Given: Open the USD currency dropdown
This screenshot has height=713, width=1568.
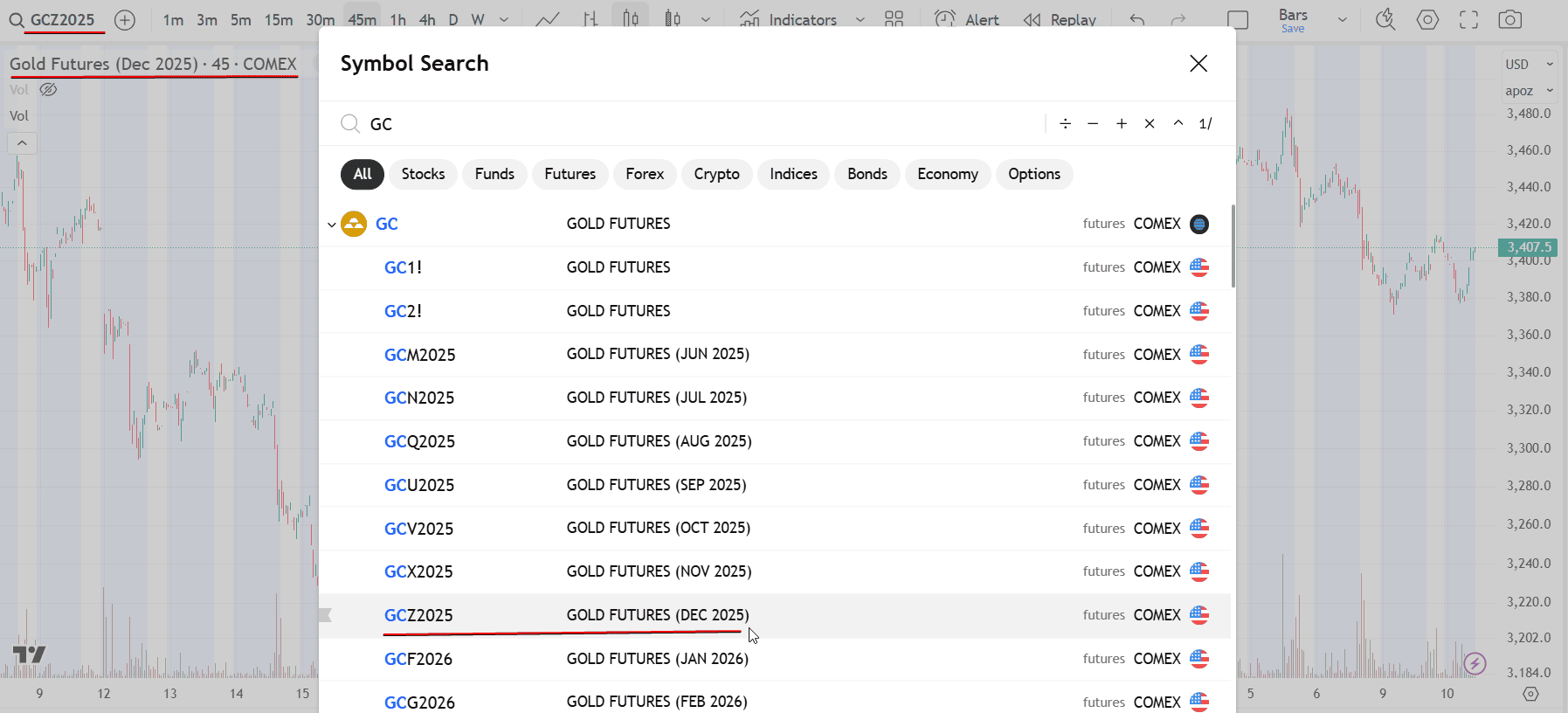Looking at the screenshot, I should click(1530, 64).
